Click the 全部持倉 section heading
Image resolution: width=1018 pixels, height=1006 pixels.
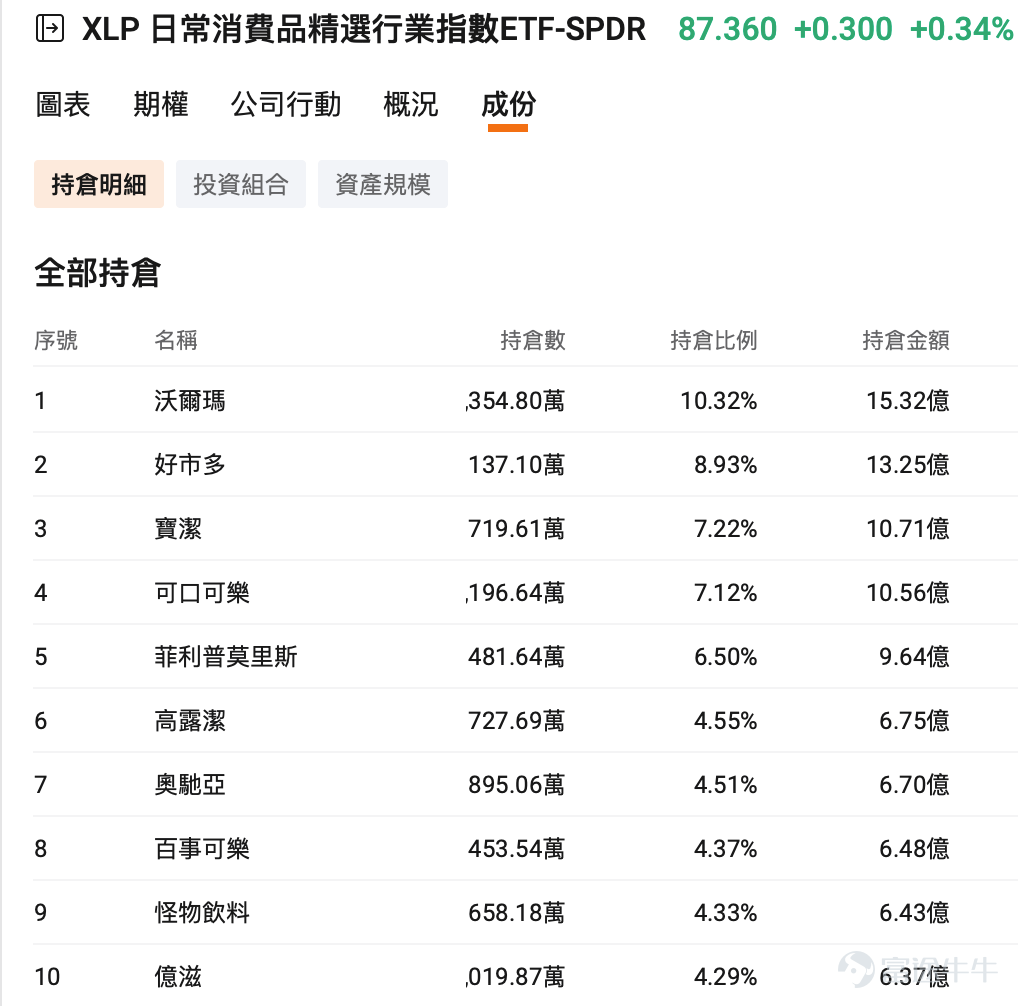click(x=97, y=273)
